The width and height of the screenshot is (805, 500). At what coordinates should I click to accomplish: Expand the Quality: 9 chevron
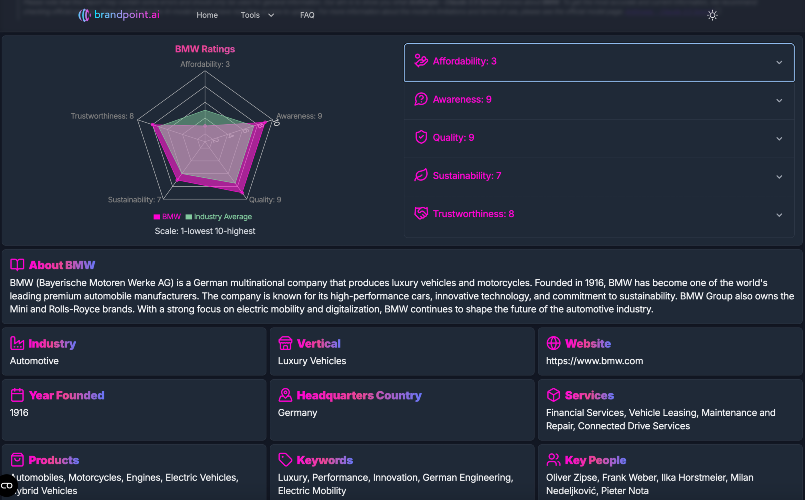(x=779, y=138)
